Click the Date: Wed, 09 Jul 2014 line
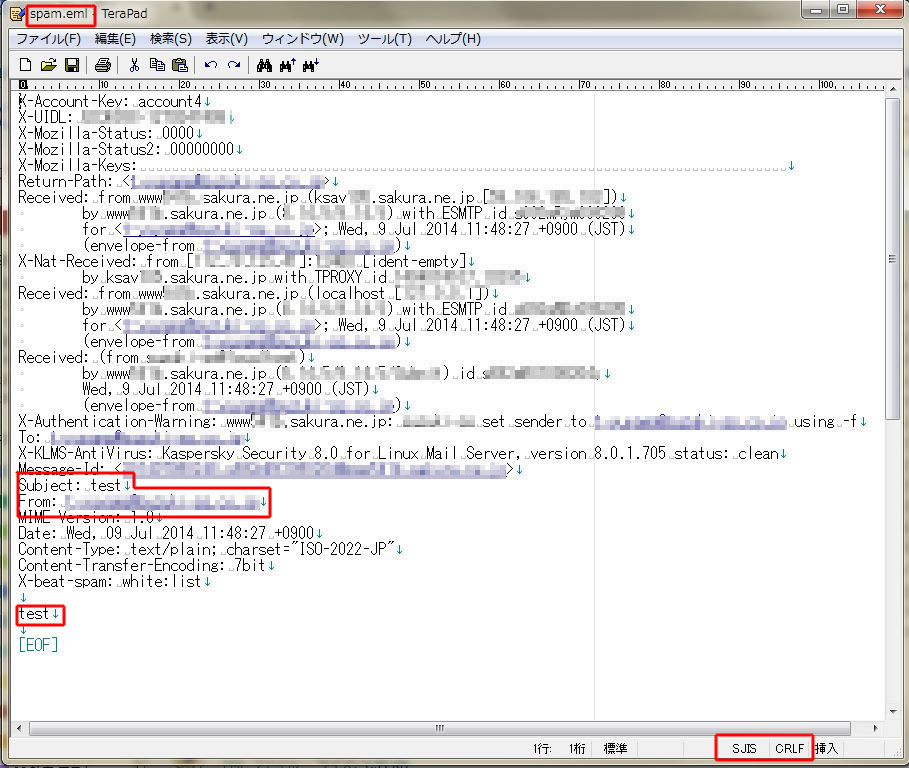 click(x=170, y=533)
